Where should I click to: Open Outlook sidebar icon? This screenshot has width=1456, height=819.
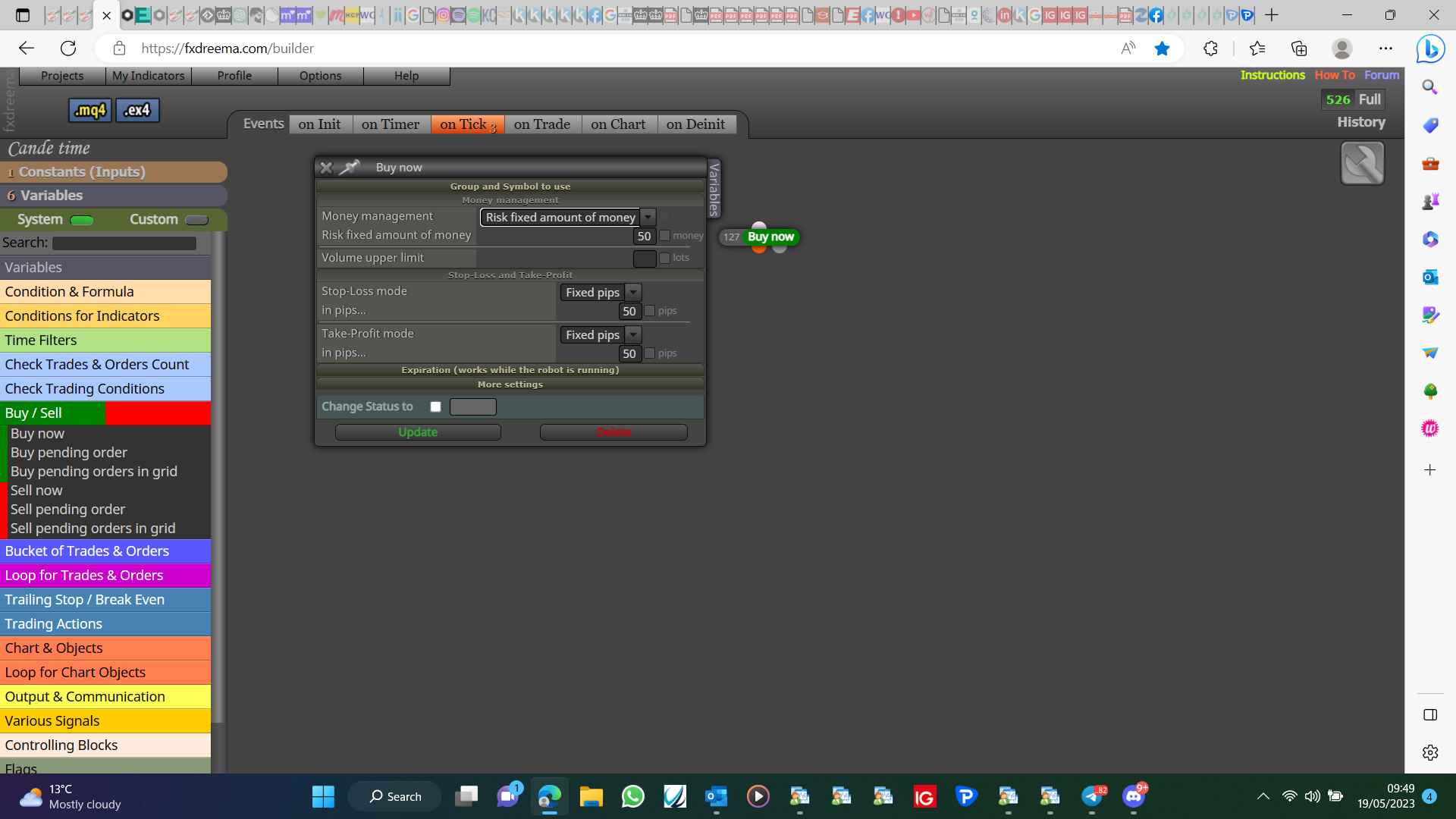pos(1430,277)
